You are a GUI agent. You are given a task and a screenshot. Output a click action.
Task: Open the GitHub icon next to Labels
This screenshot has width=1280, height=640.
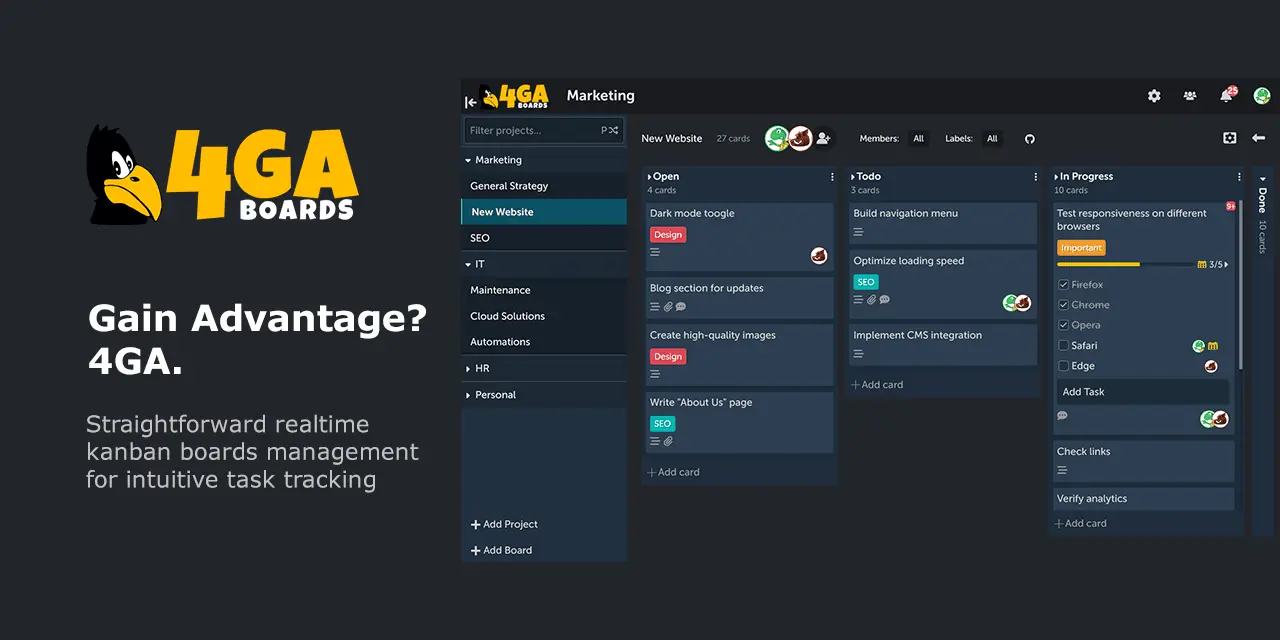tap(1029, 139)
